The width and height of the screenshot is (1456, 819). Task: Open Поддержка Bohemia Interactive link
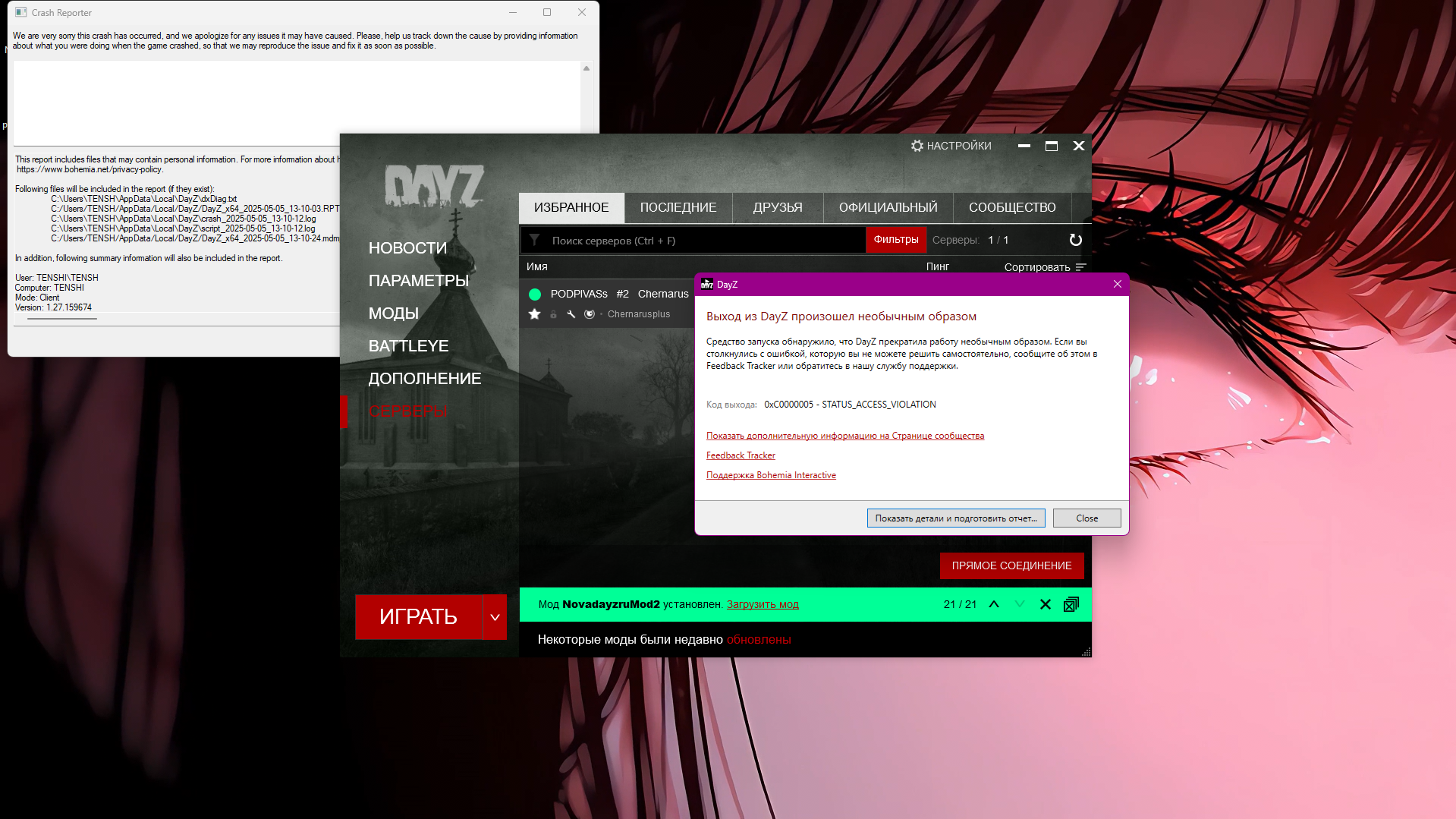[771, 475]
